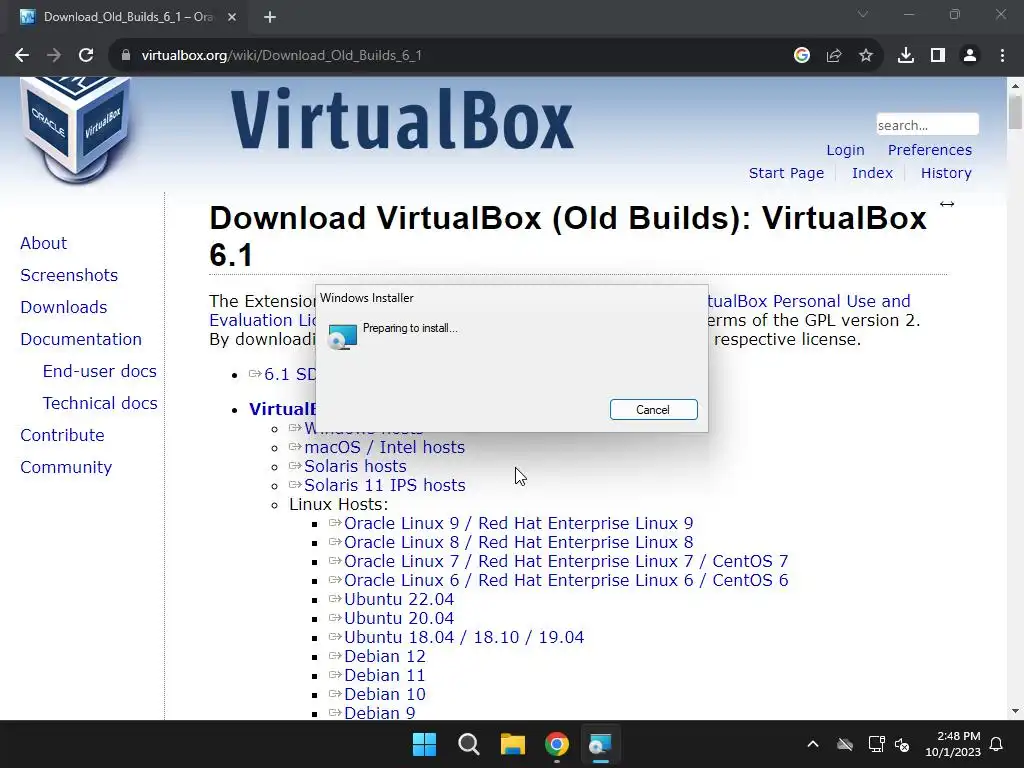Open the Login link
Image resolution: width=1024 pixels, height=768 pixels.
pyautogui.click(x=845, y=150)
